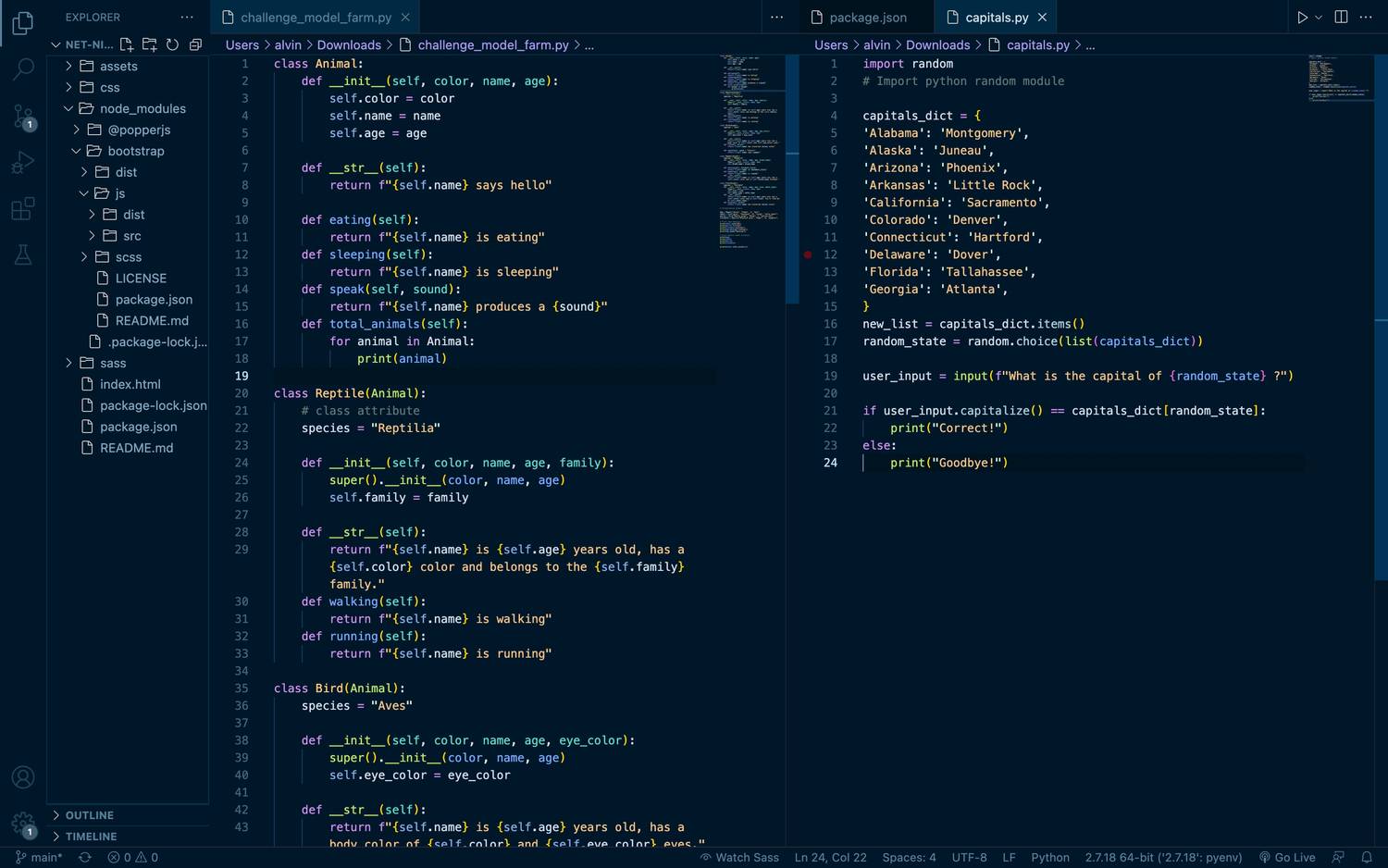Open the Extensions view
The width and height of the screenshot is (1388, 868).
coord(23,209)
